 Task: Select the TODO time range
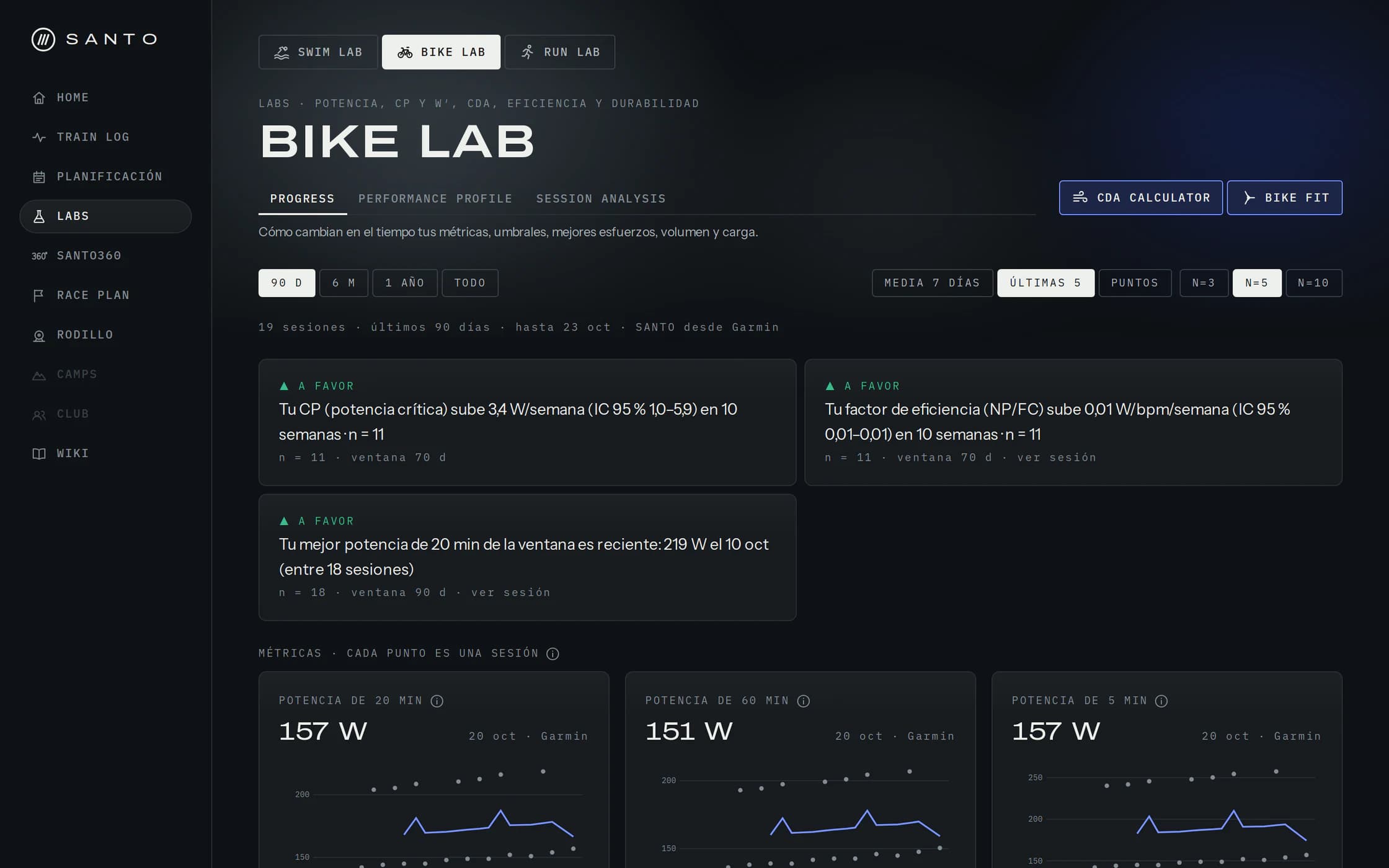click(x=470, y=283)
